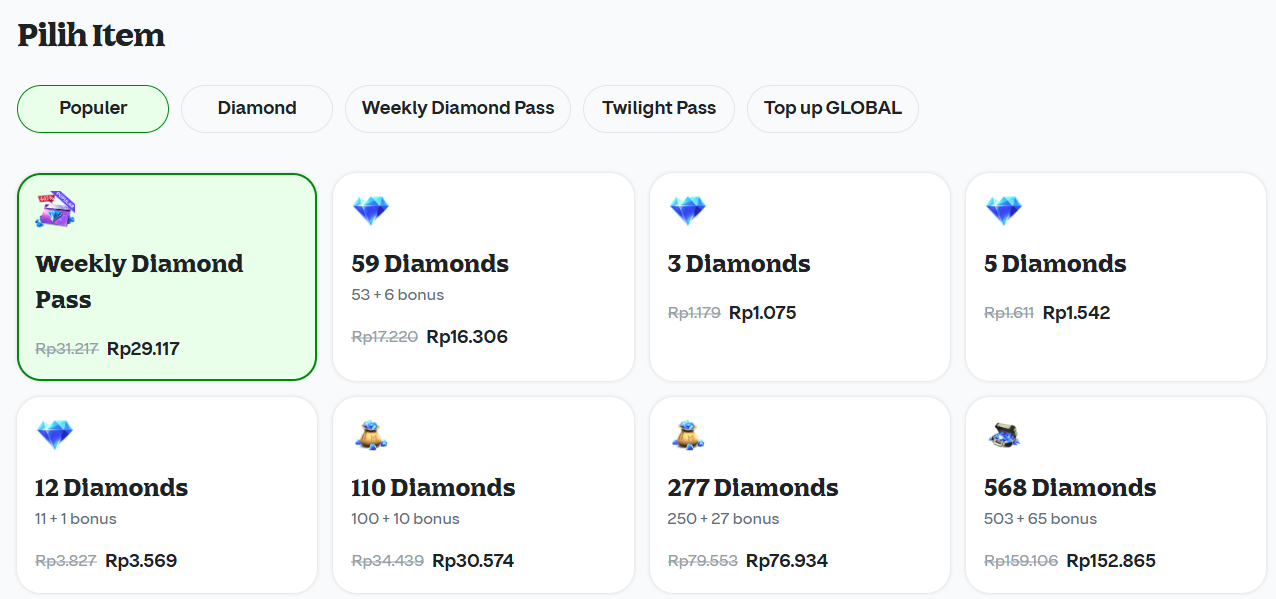Viewport: 1276px width, 599px height.
Task: Select the 59 Diamonds package
Action: [x=483, y=276]
